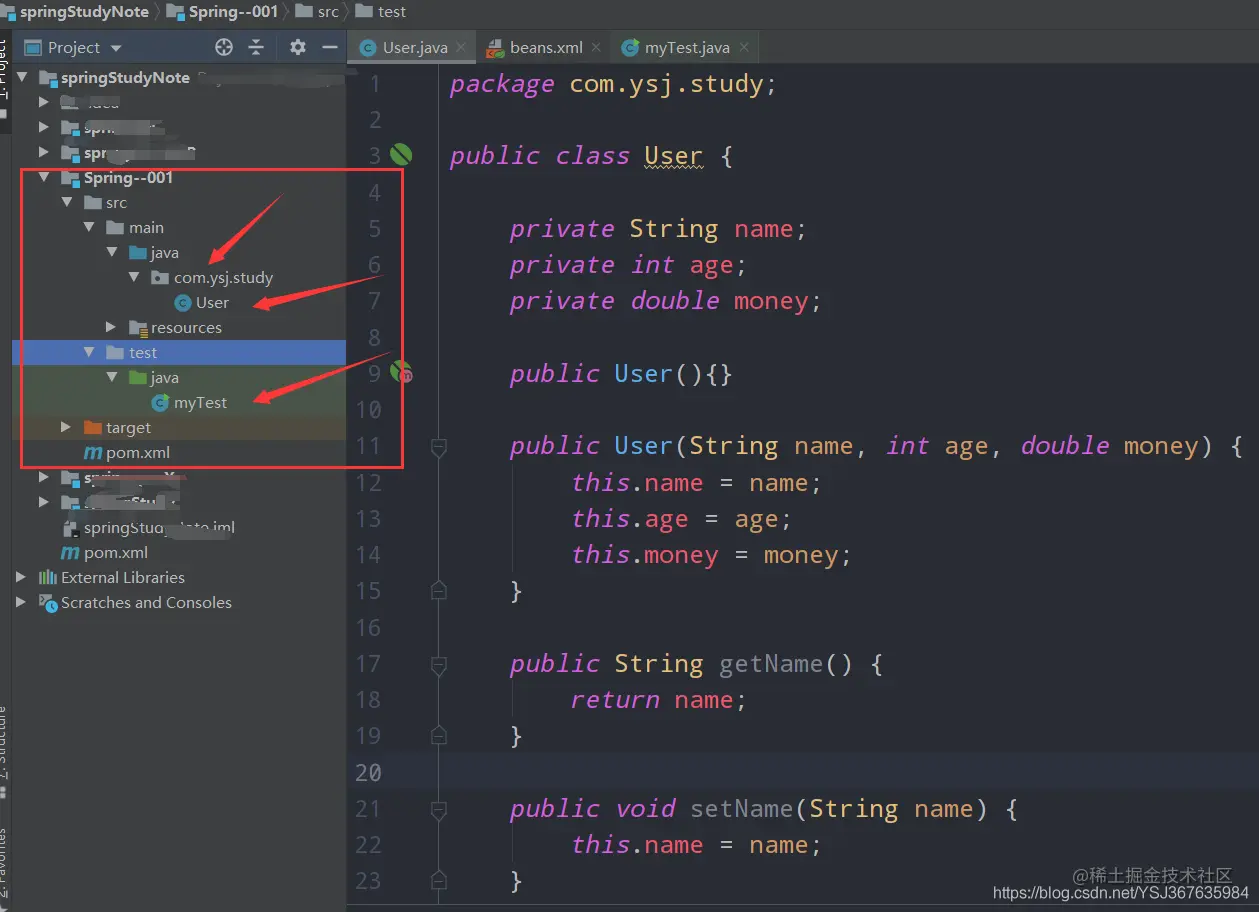Viewport: 1259px width, 912px height.
Task: Click 'return name;' on line 18
Action: click(x=658, y=700)
